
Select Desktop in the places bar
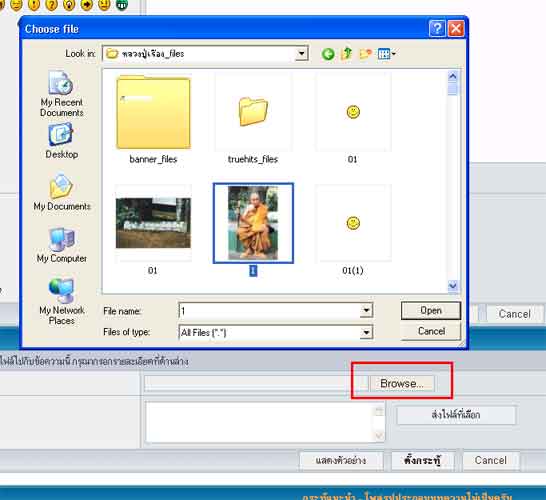coord(62,141)
